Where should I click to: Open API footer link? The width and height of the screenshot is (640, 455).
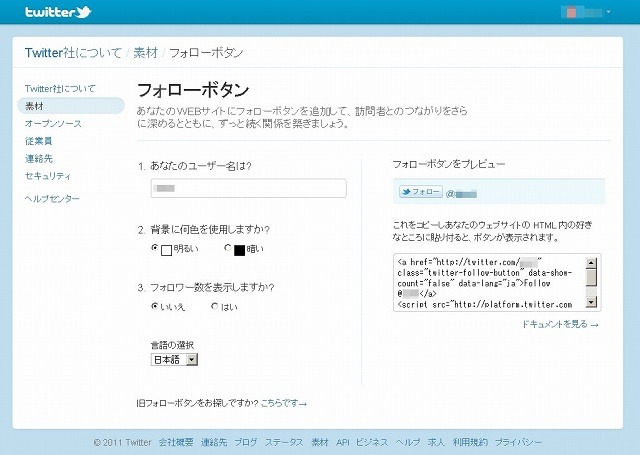(343, 442)
